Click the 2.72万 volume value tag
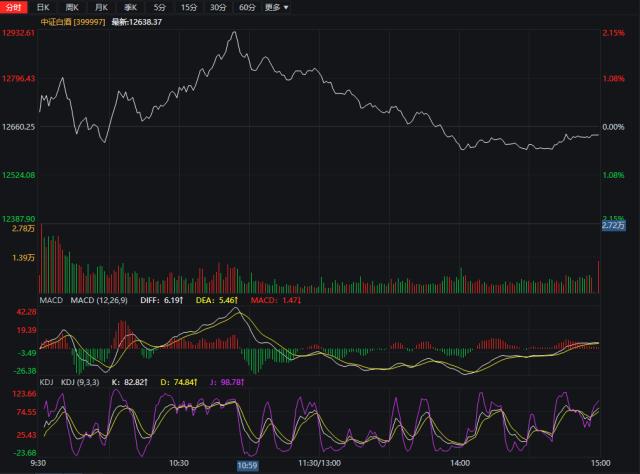 tap(613, 225)
